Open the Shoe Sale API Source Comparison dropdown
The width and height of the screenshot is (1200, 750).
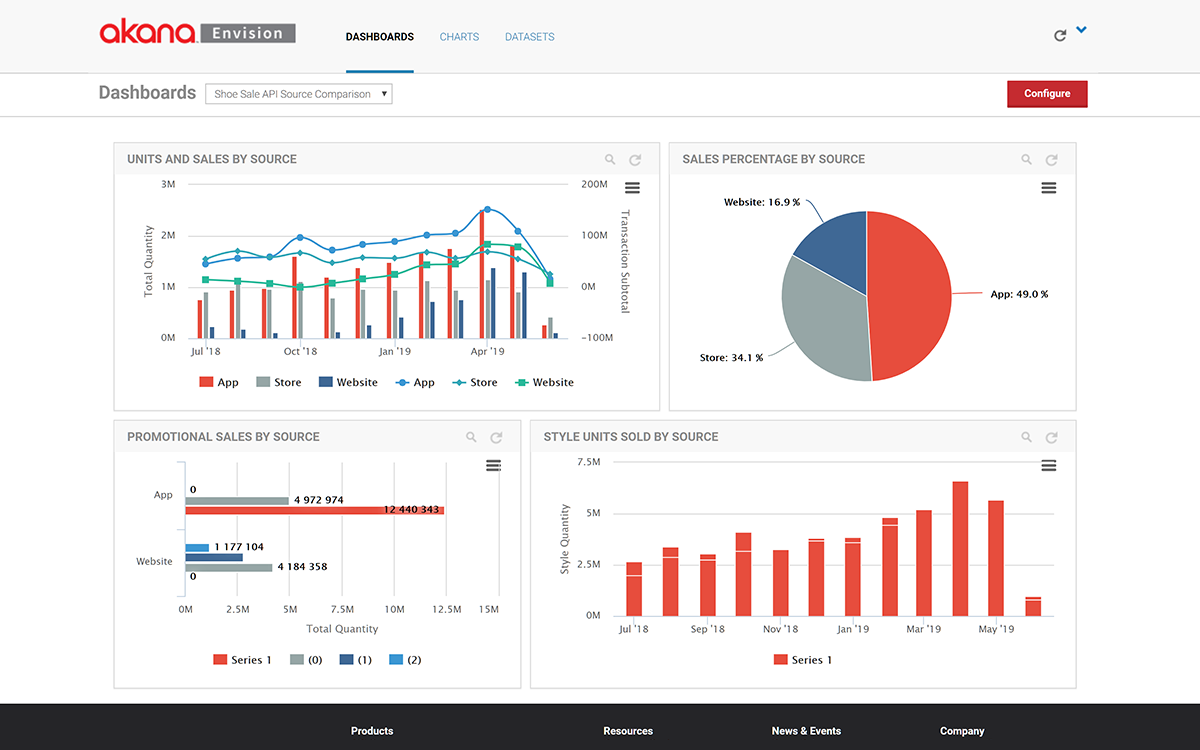[298, 93]
